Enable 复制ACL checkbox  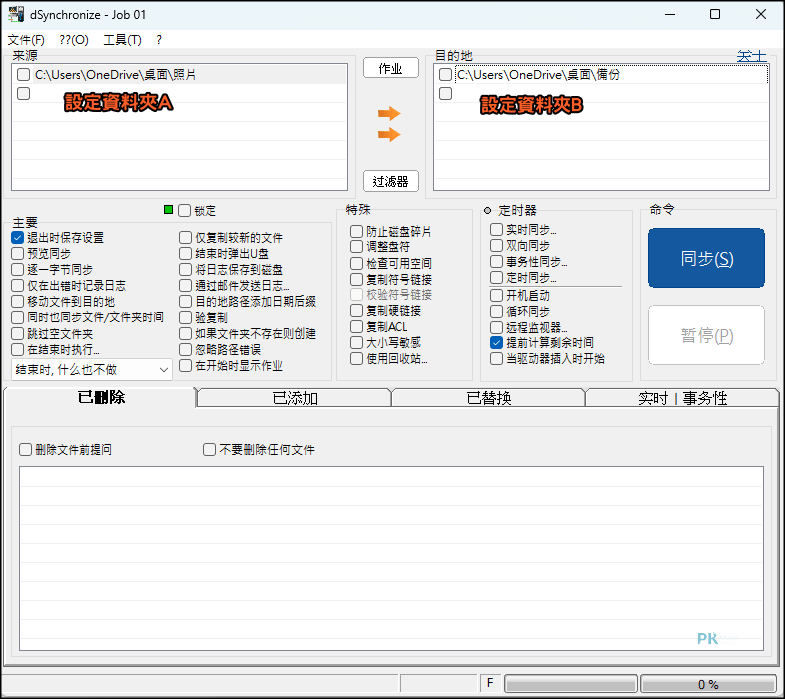pyautogui.click(x=356, y=327)
